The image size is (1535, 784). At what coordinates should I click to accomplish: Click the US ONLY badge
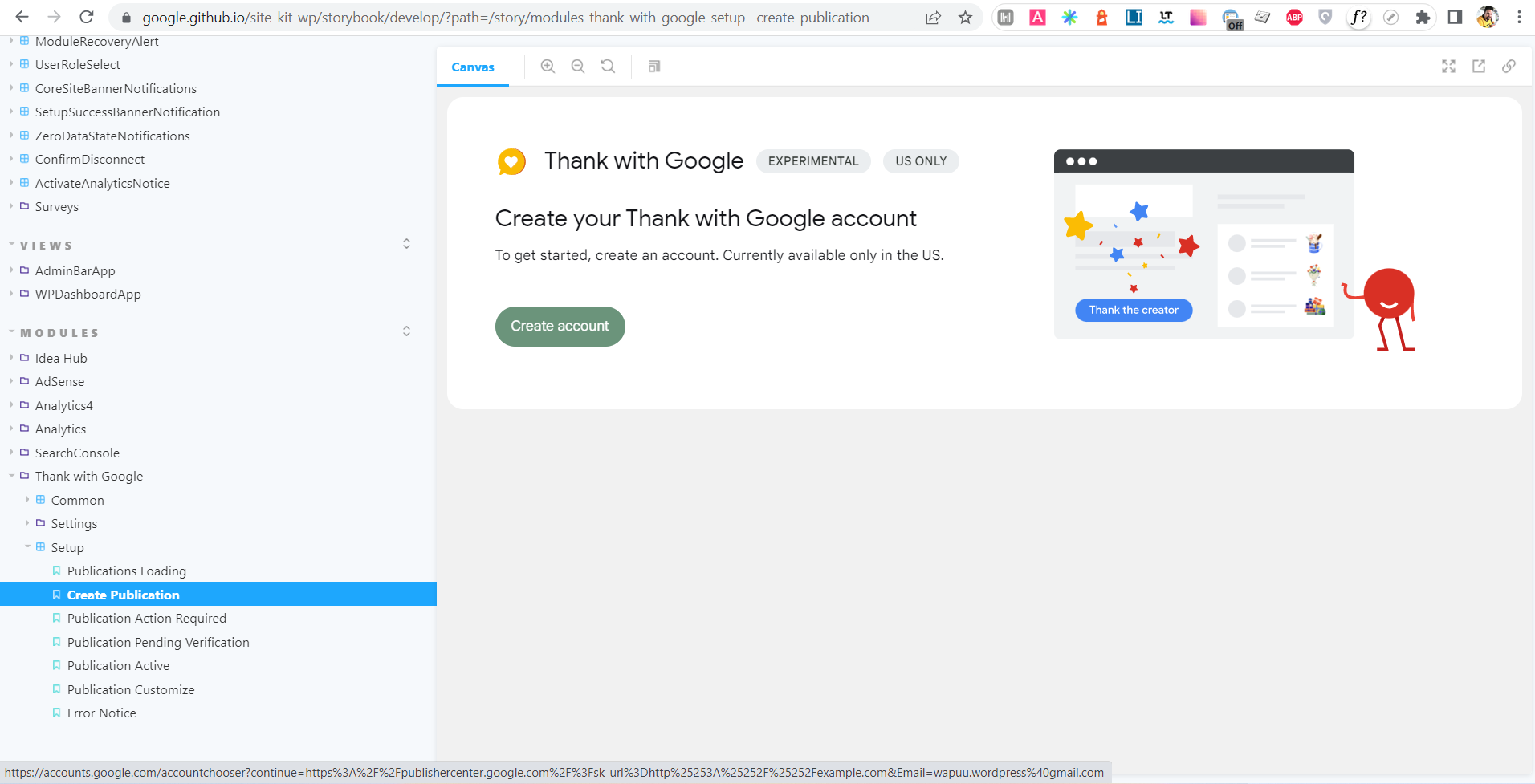921,161
